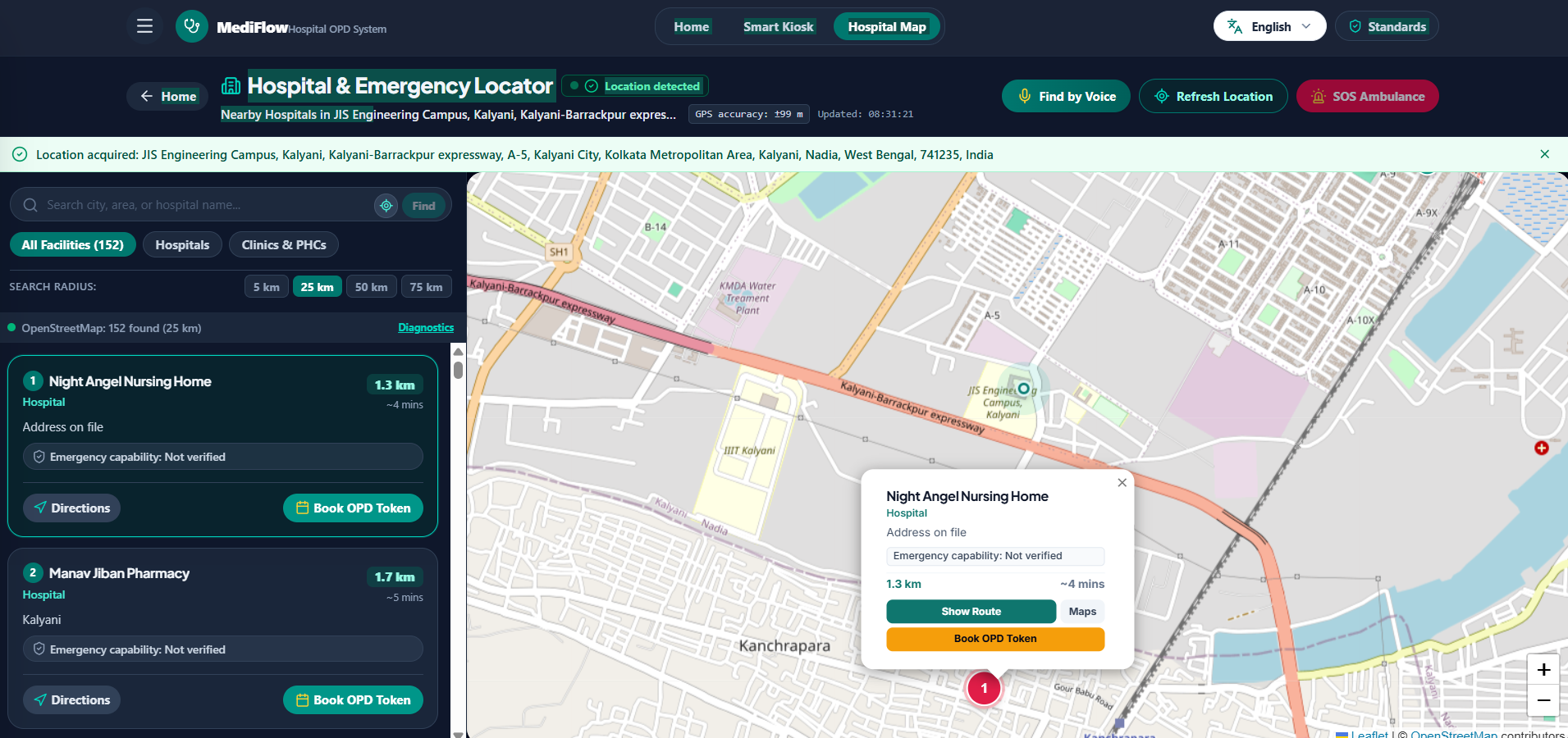The width and height of the screenshot is (1568, 738).
Task: Close the Night Angel Nursing Home popup
Action: tap(1122, 483)
